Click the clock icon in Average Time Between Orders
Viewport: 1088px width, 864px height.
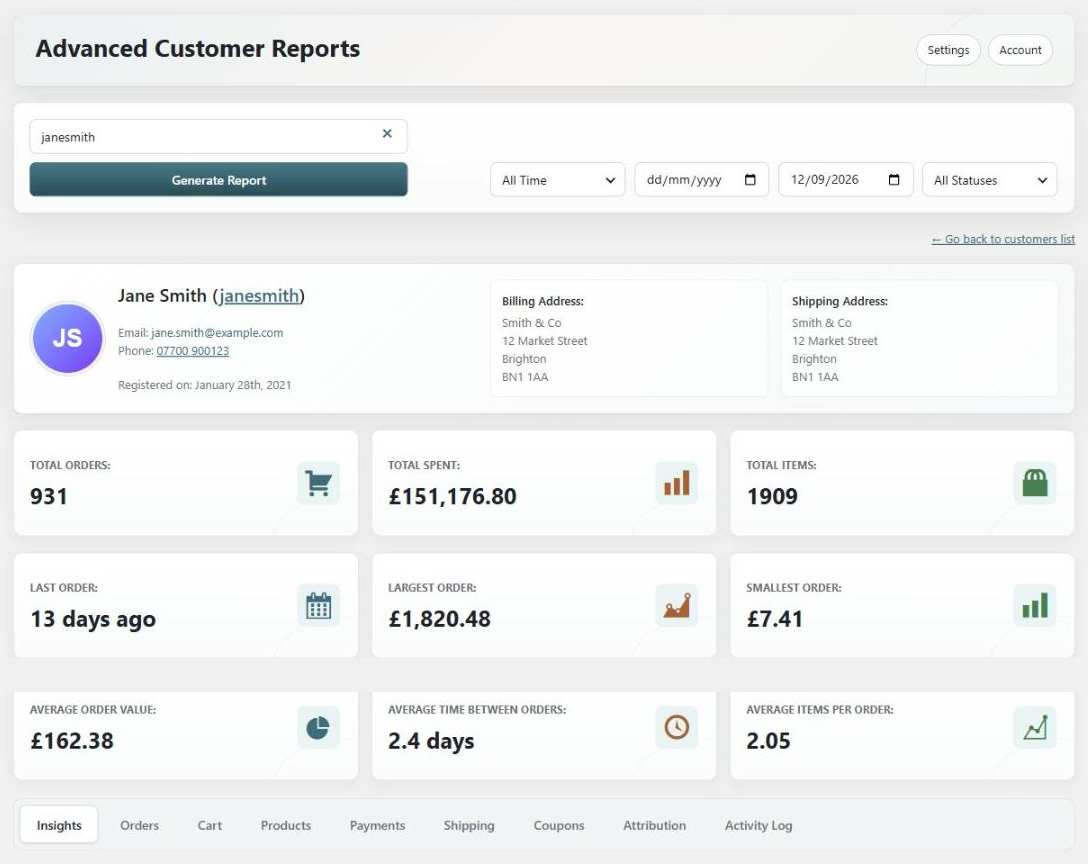point(677,727)
